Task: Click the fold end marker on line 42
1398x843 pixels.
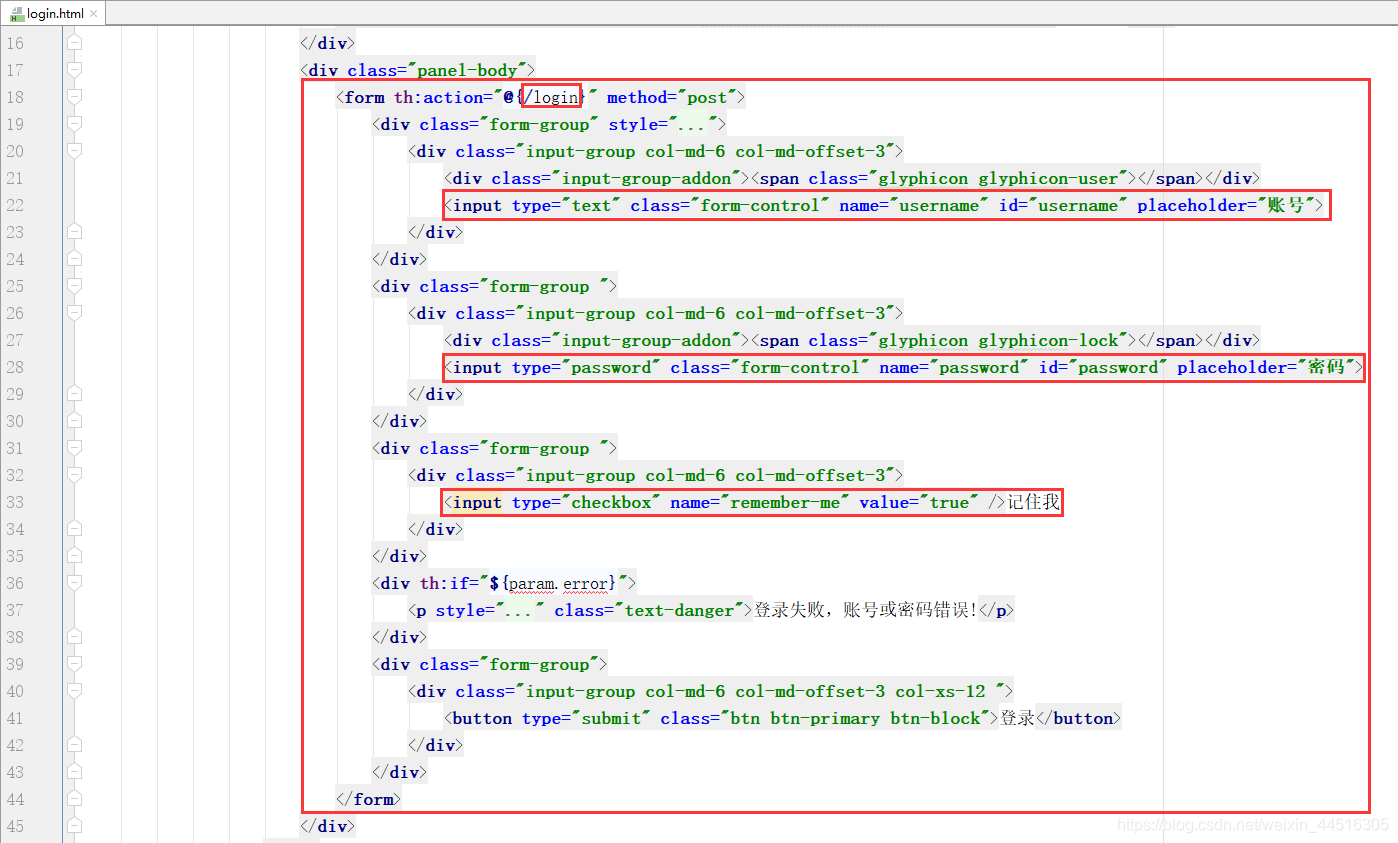Action: click(x=74, y=745)
